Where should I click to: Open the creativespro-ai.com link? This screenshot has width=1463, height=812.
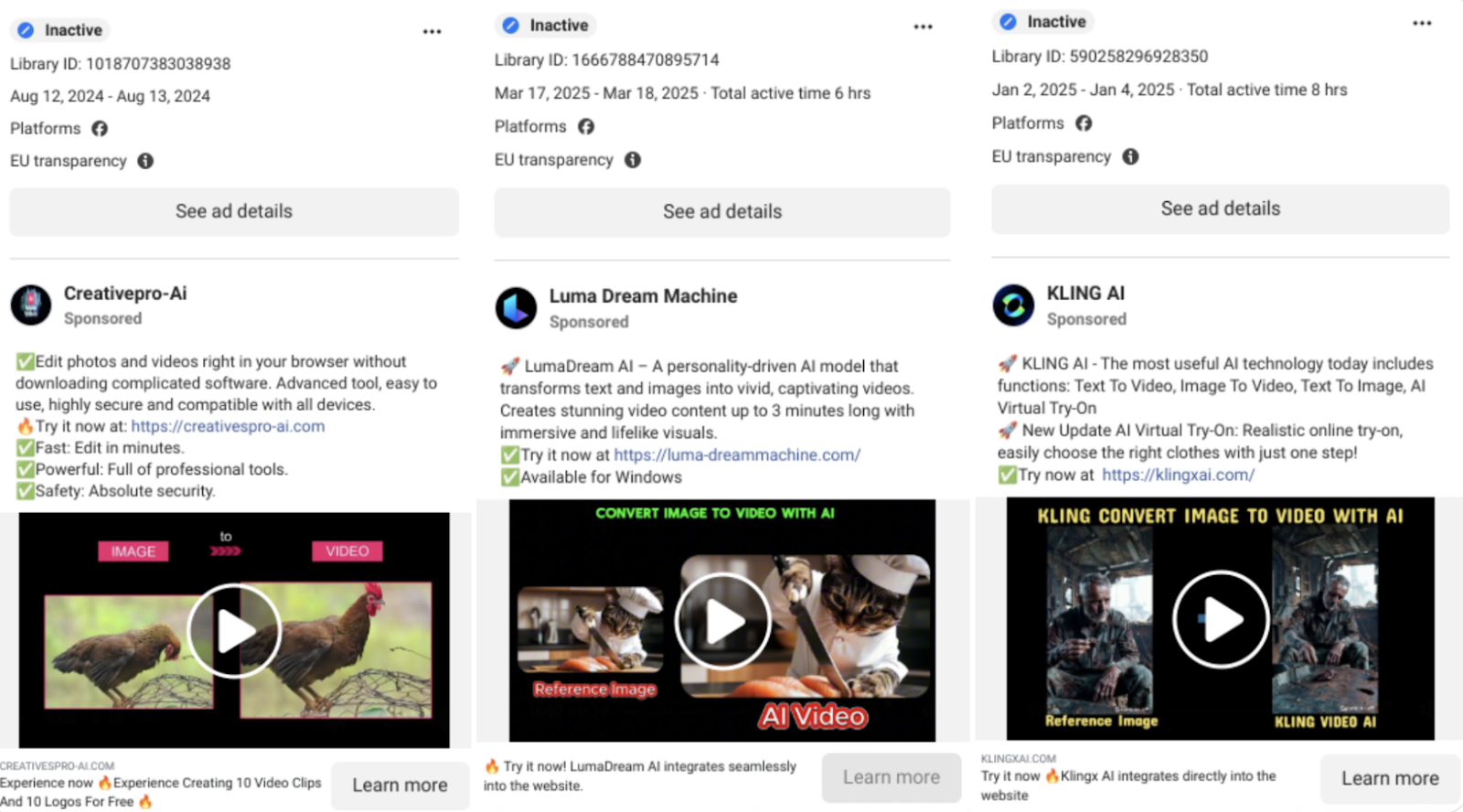(x=228, y=426)
